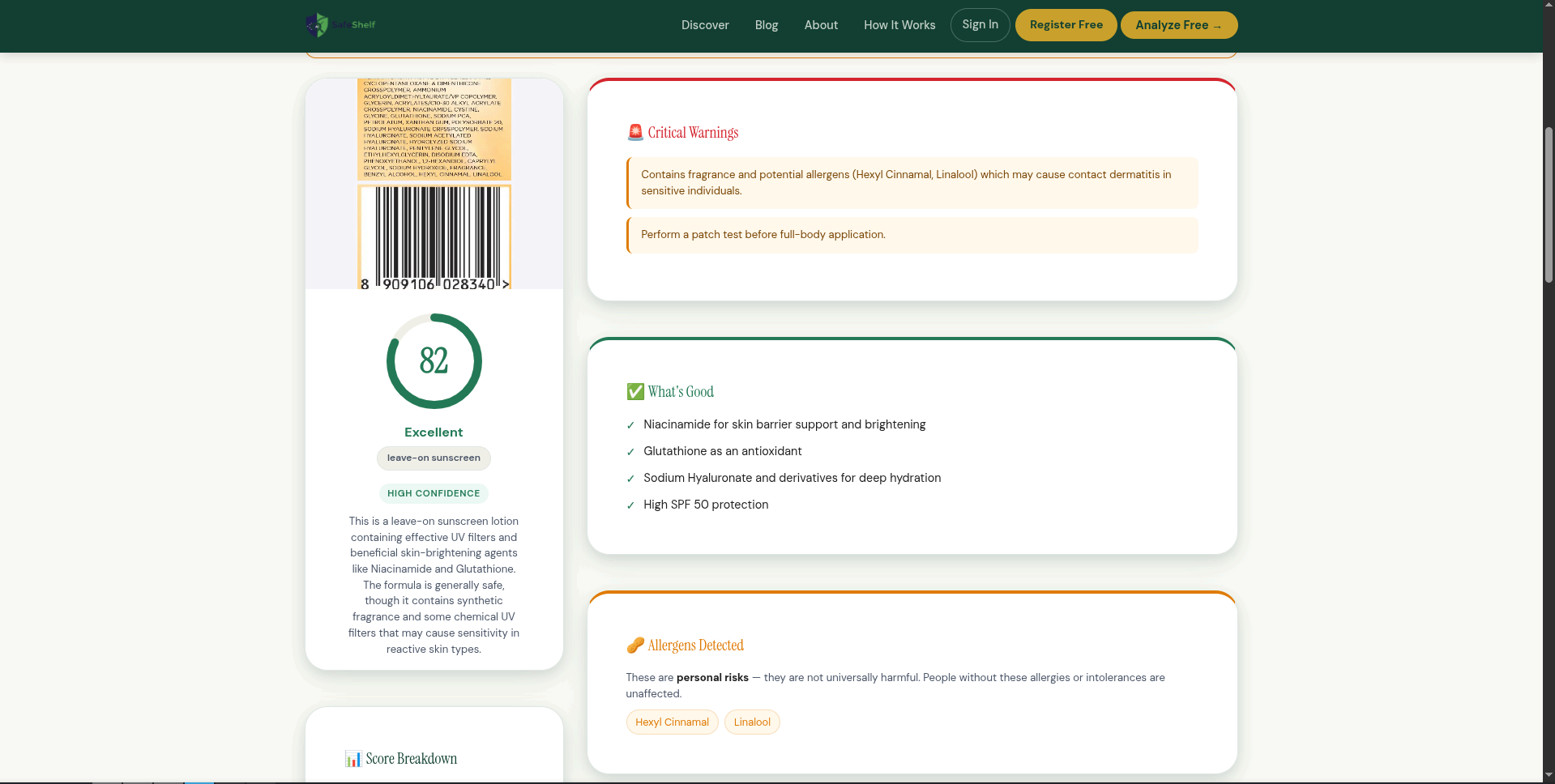Click the red siren Critical Warnings icon
The image size is (1555, 784).
pos(635,133)
